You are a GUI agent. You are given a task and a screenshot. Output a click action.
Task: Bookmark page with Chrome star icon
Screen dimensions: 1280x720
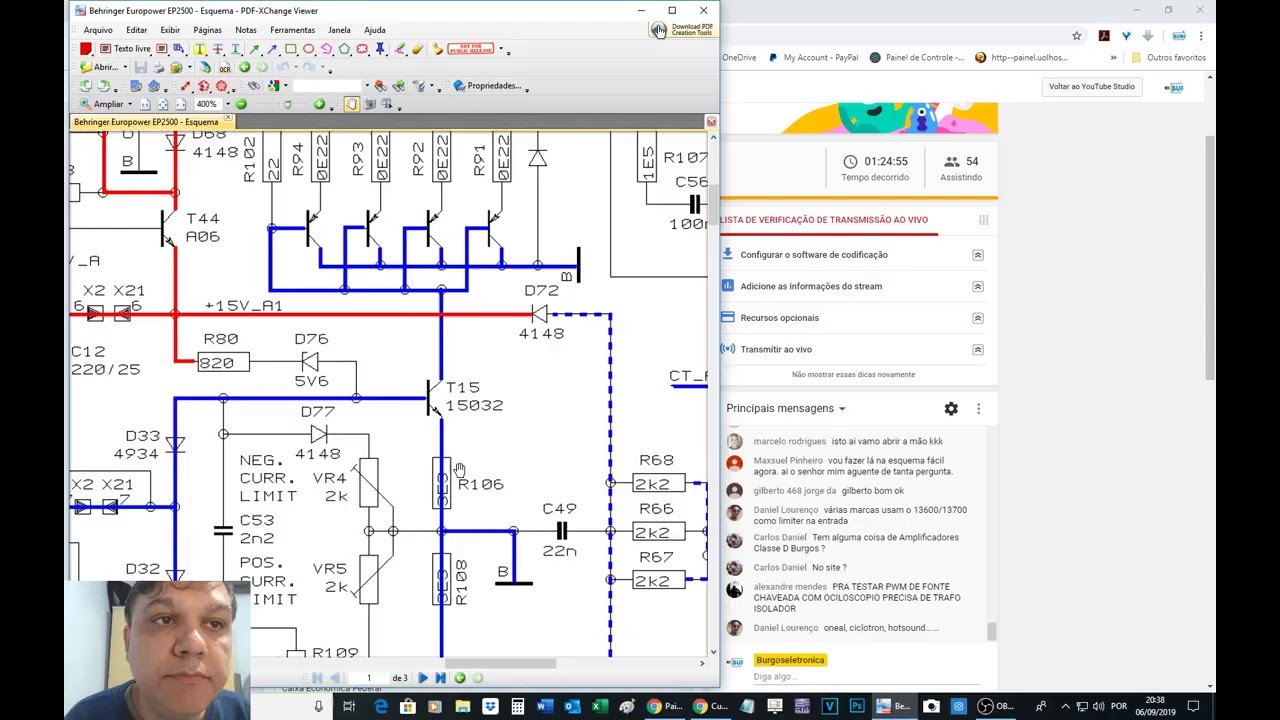click(x=1076, y=36)
